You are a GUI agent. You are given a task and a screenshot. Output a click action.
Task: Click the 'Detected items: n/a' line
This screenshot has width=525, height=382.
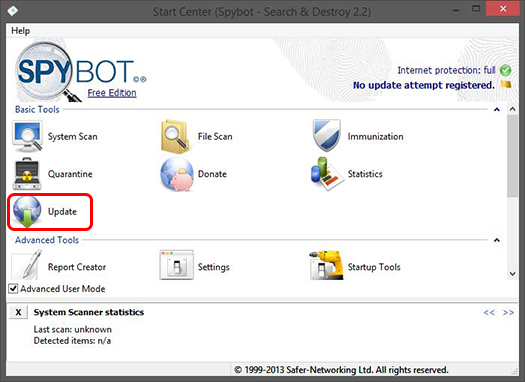[x=72, y=341]
